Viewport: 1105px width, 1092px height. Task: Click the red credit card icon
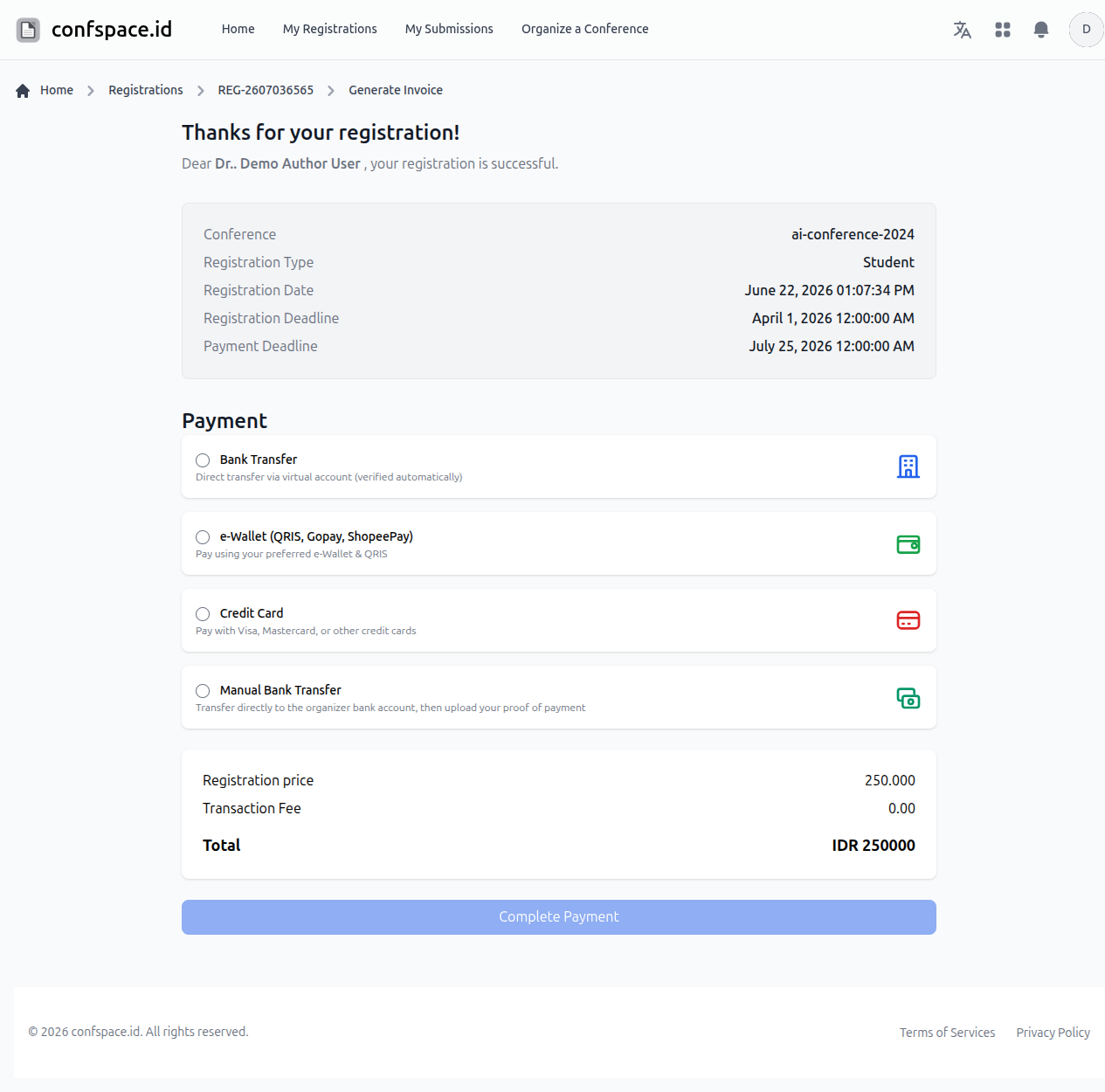click(908, 620)
